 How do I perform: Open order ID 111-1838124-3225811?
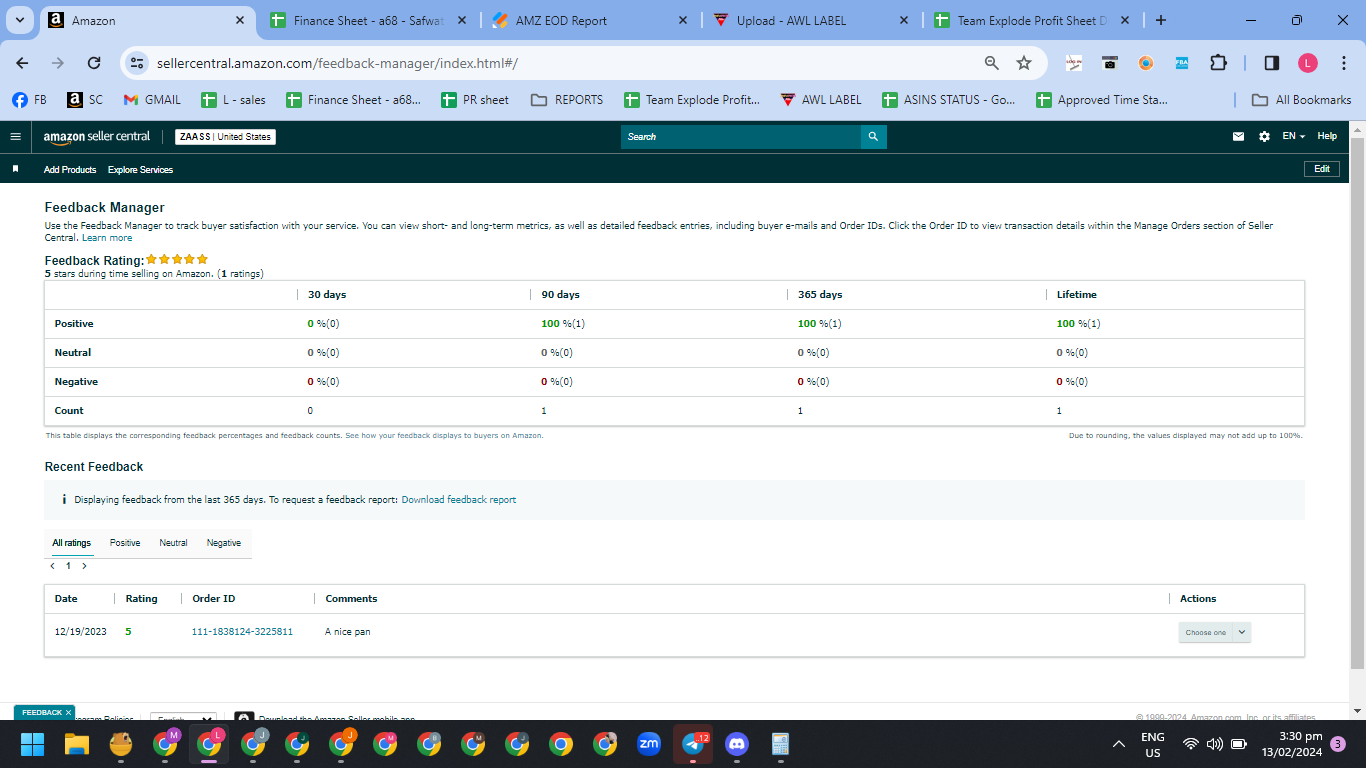(x=242, y=632)
